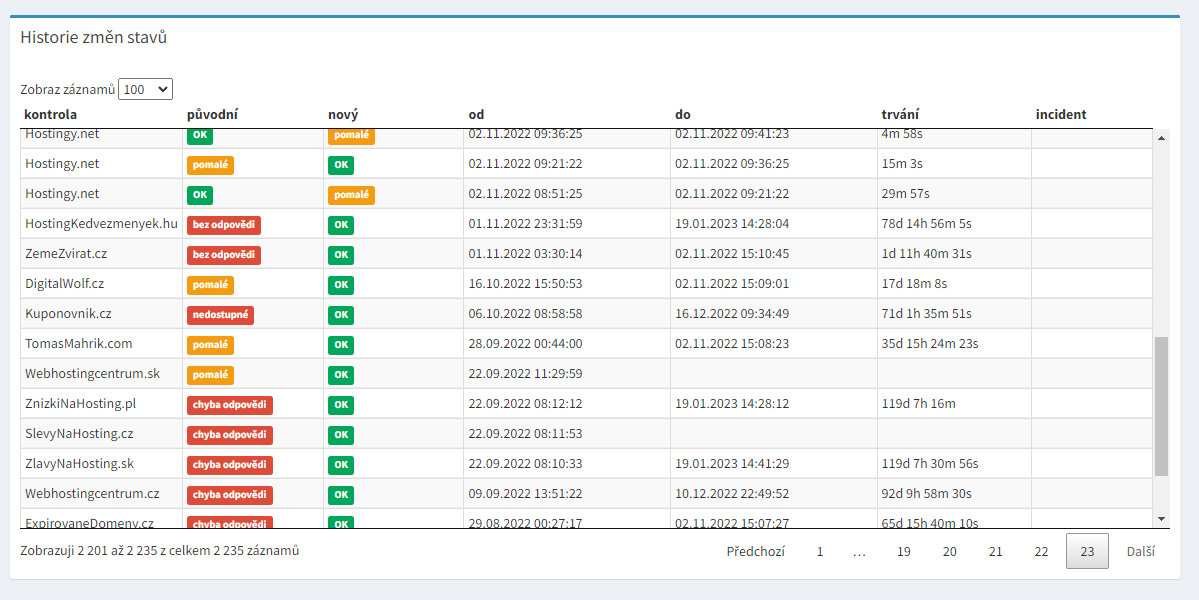Image resolution: width=1199 pixels, height=600 pixels.
Task: Click the ZnizkiNaHosting.pl check name
Action: (x=80, y=404)
